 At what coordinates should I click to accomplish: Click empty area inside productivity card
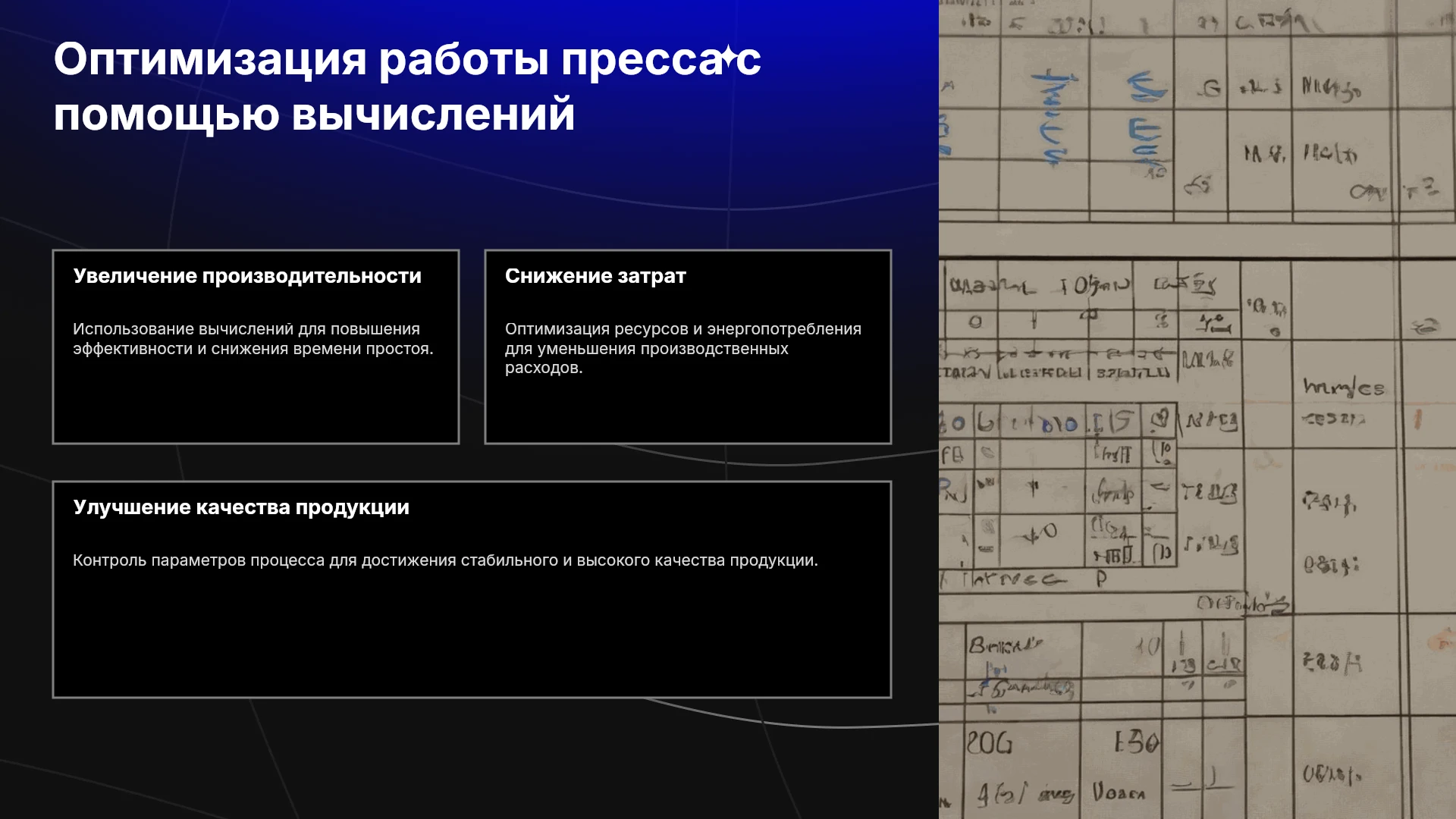click(256, 402)
